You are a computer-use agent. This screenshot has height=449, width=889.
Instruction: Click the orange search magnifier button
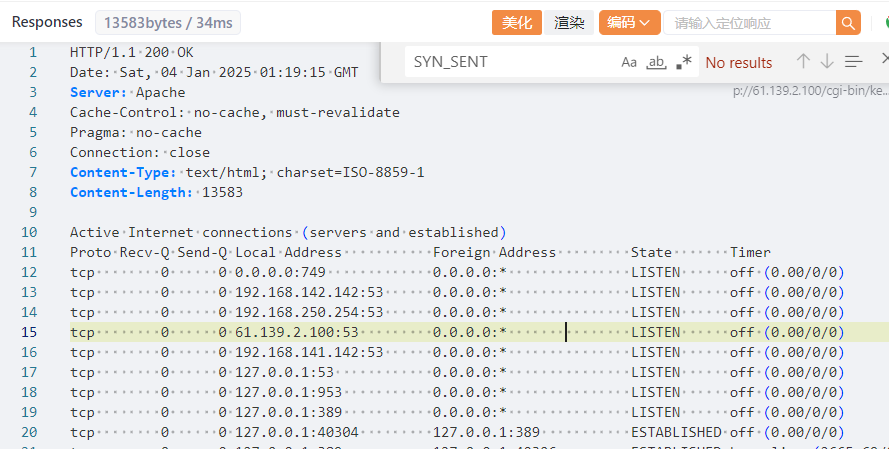848,23
